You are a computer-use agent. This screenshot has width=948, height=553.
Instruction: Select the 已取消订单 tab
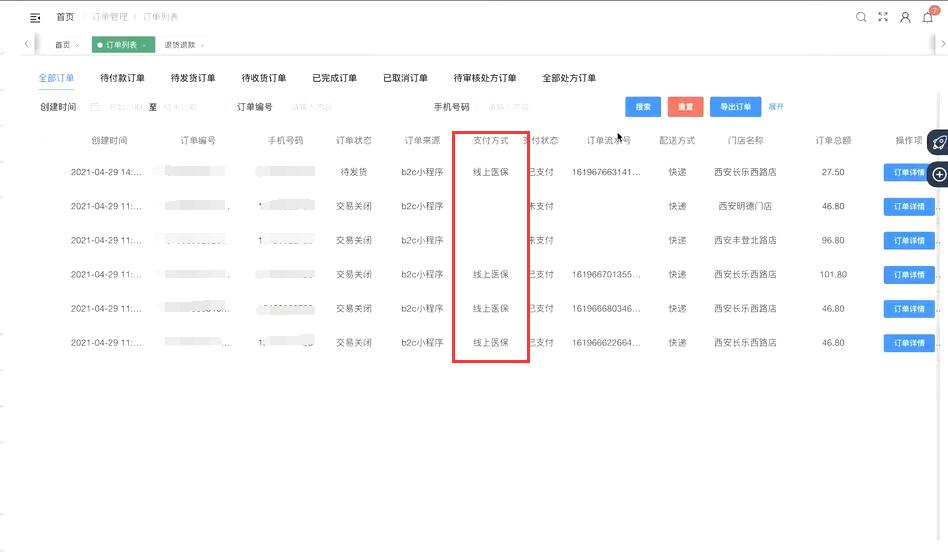pos(405,78)
